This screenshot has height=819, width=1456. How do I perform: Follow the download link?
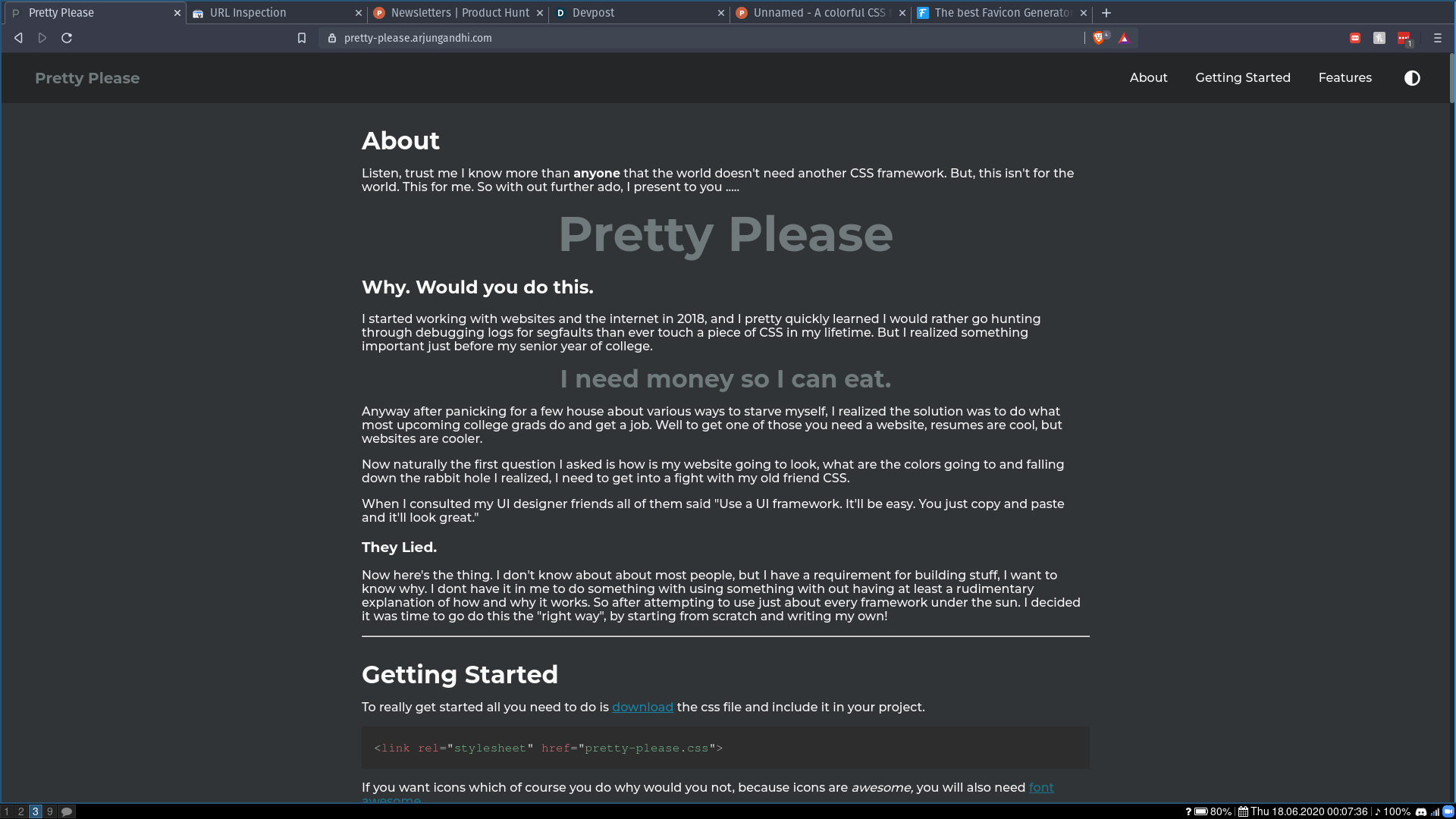point(642,707)
